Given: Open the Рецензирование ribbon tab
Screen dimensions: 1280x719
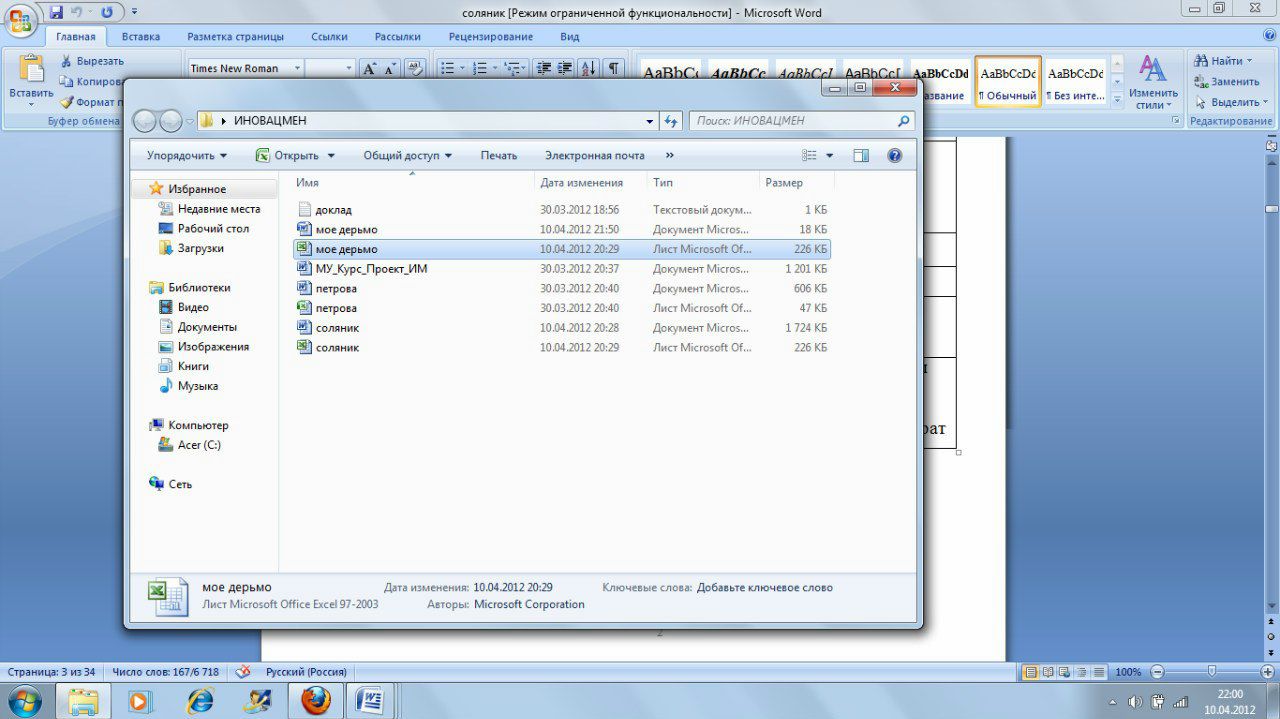Looking at the screenshot, I should click(491, 37).
